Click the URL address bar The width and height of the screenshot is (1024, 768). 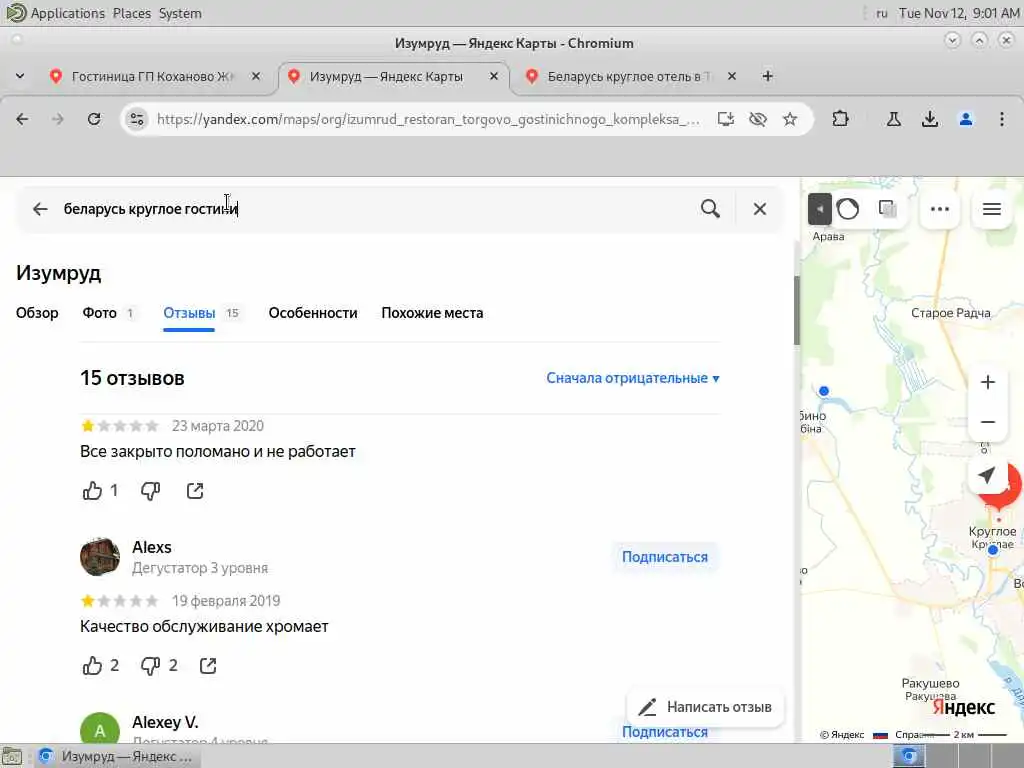click(428, 119)
